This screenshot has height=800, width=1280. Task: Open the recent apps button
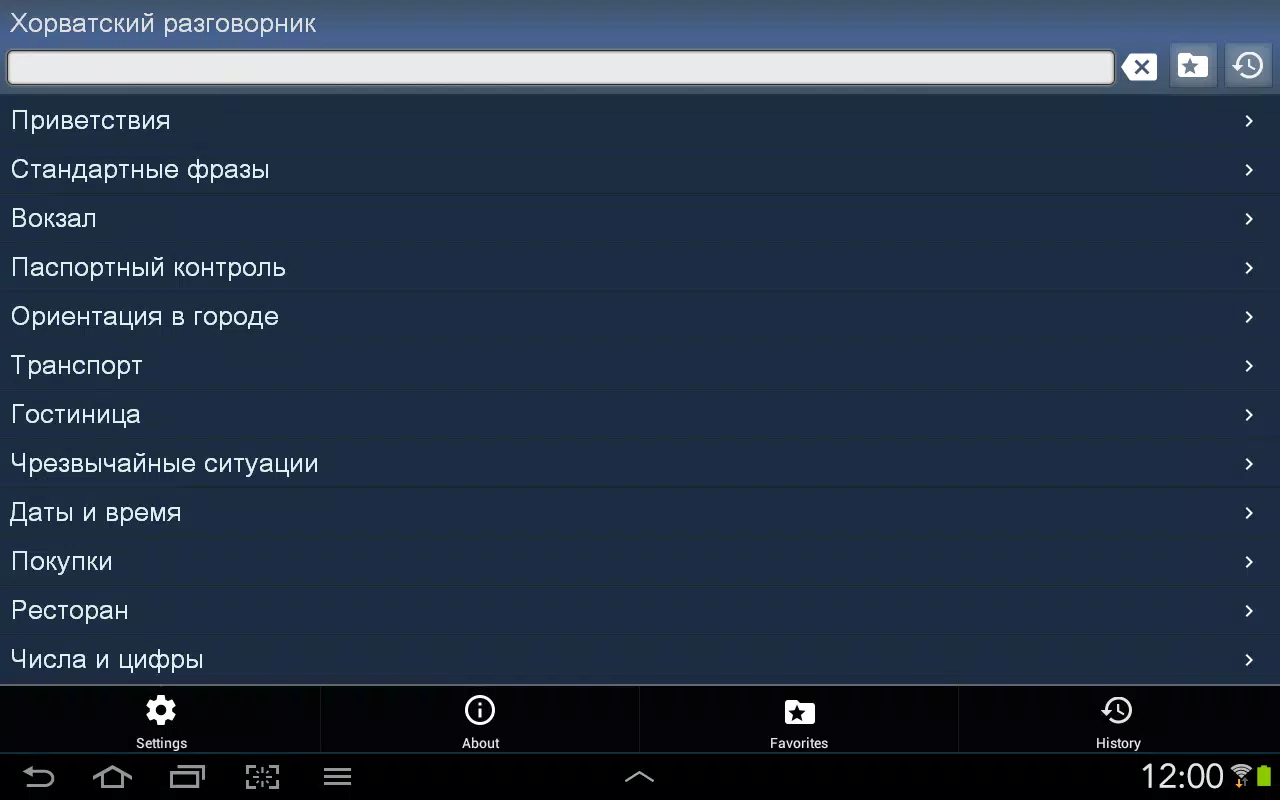pyautogui.click(x=187, y=776)
